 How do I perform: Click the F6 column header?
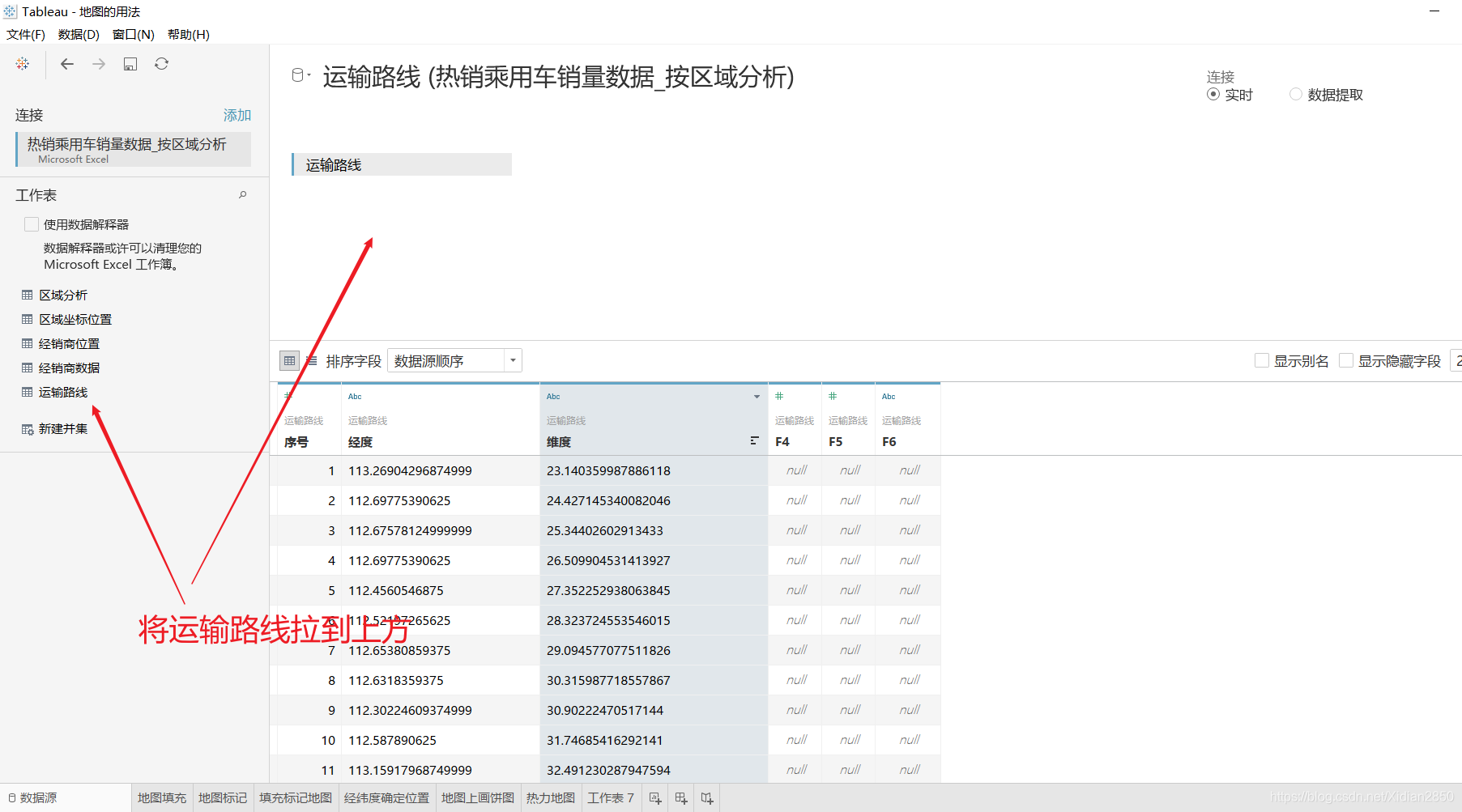click(x=889, y=442)
